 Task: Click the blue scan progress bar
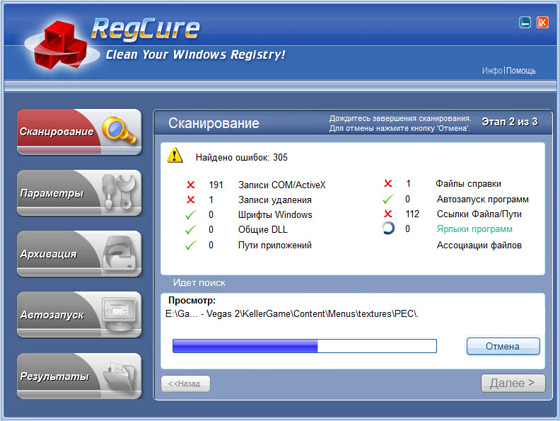[304, 346]
